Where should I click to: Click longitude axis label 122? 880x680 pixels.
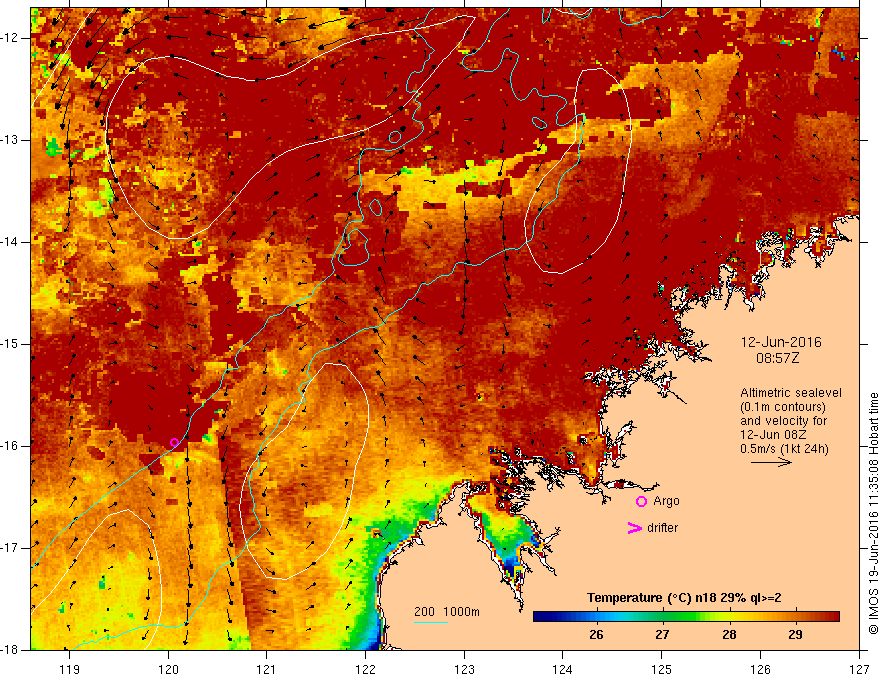(x=365, y=669)
